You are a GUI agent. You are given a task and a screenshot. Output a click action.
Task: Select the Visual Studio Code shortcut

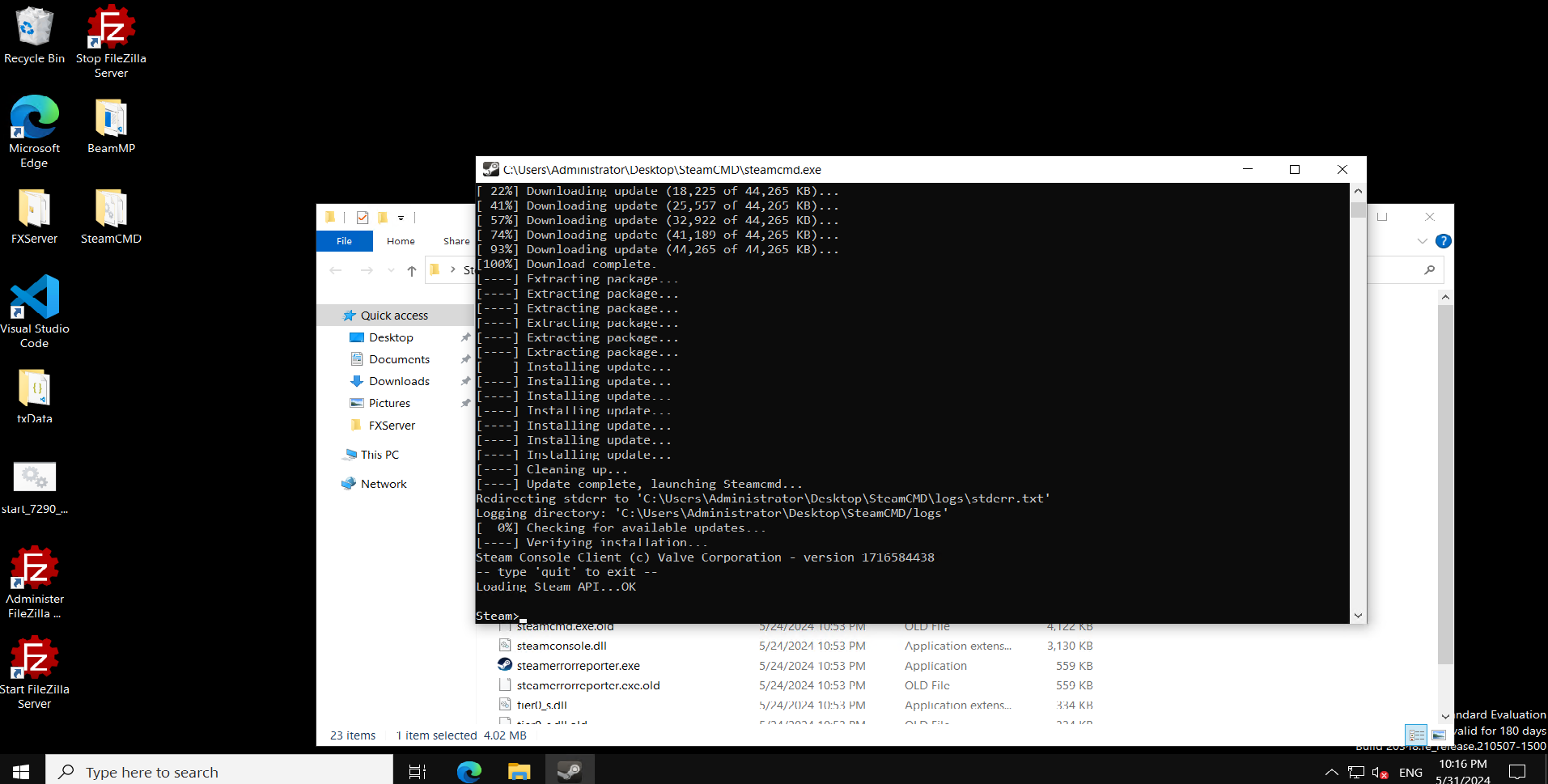coord(34,312)
